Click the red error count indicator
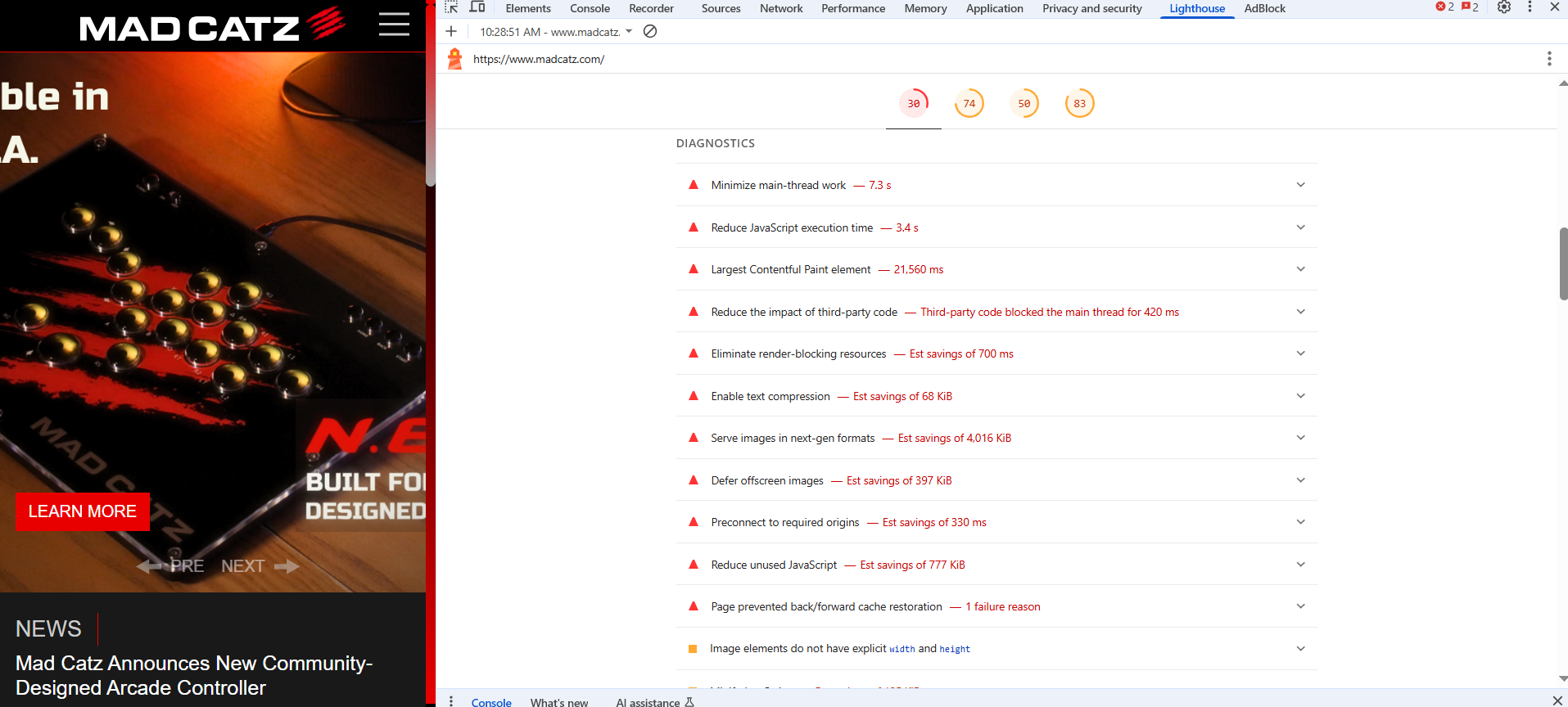The image size is (1568, 707). (1445, 7)
